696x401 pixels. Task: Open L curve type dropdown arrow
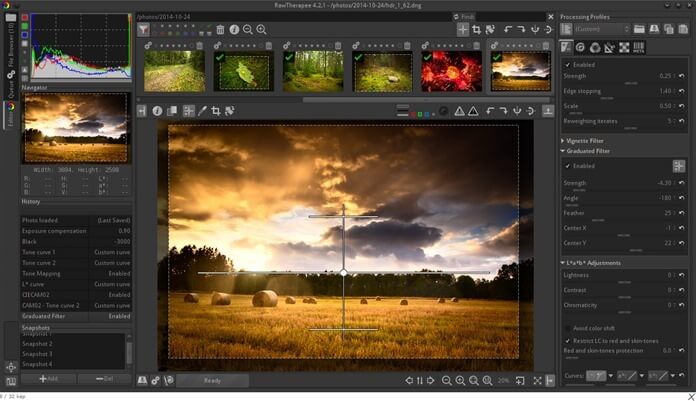611,376
